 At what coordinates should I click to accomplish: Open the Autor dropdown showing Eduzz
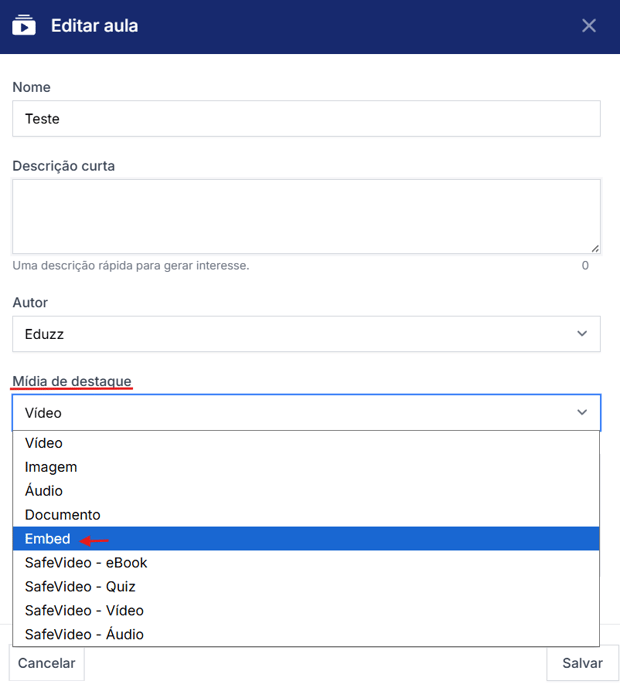(x=306, y=334)
